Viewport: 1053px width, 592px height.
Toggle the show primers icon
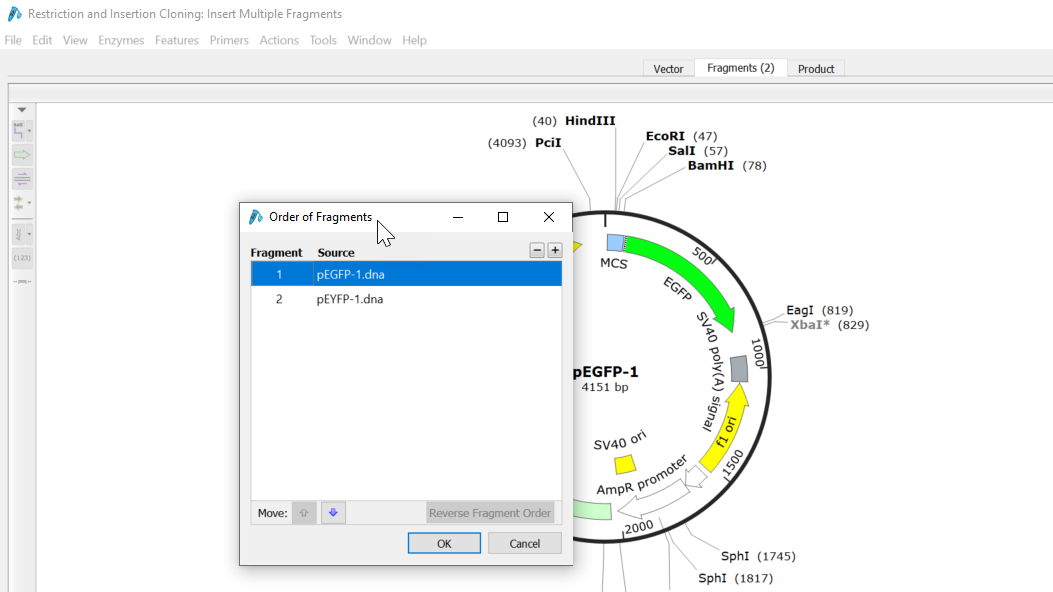[21, 179]
